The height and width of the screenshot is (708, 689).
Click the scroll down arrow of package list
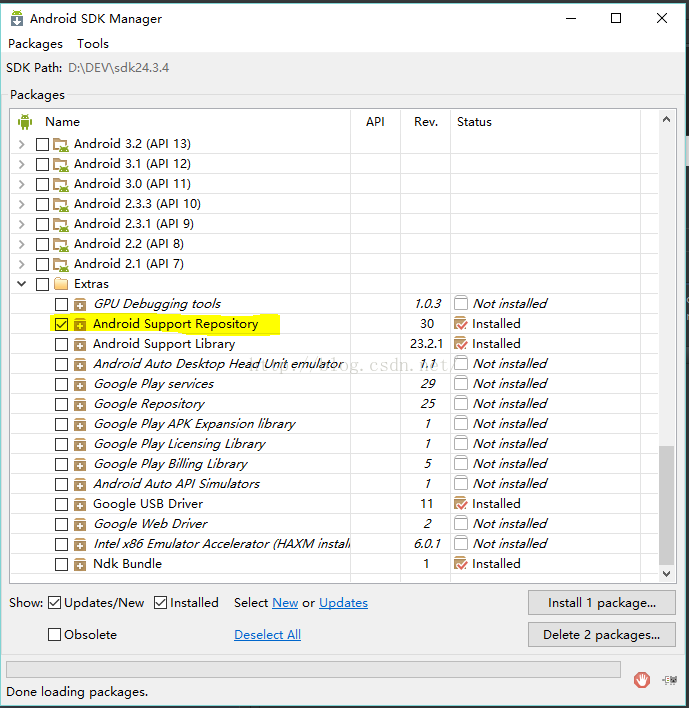tap(666, 573)
